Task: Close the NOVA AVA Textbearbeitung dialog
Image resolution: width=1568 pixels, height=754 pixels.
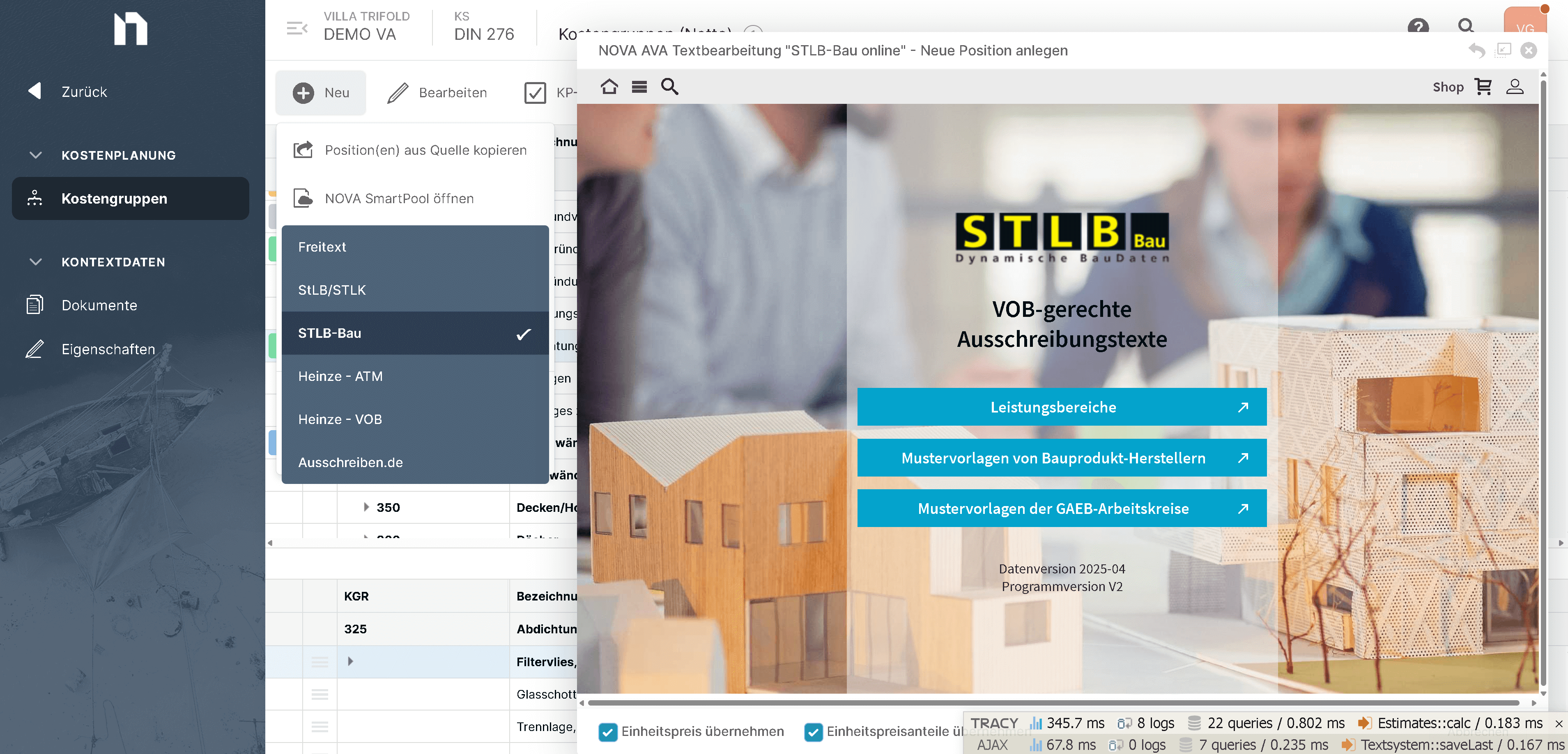Action: click(x=1529, y=50)
